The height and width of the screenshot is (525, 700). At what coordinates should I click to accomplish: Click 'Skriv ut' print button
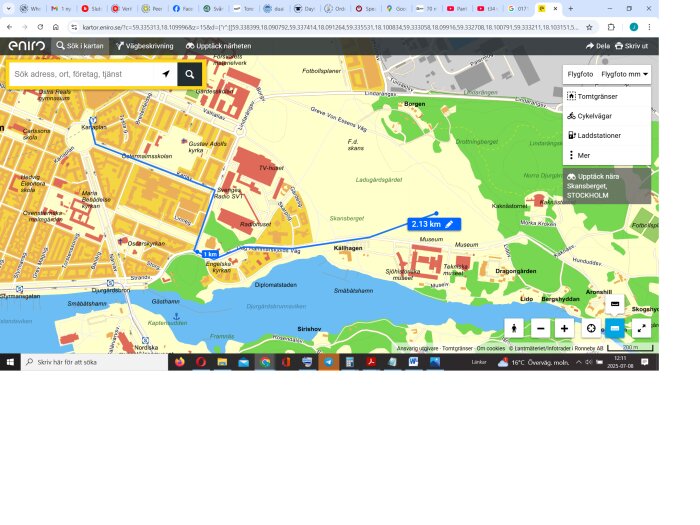631,46
